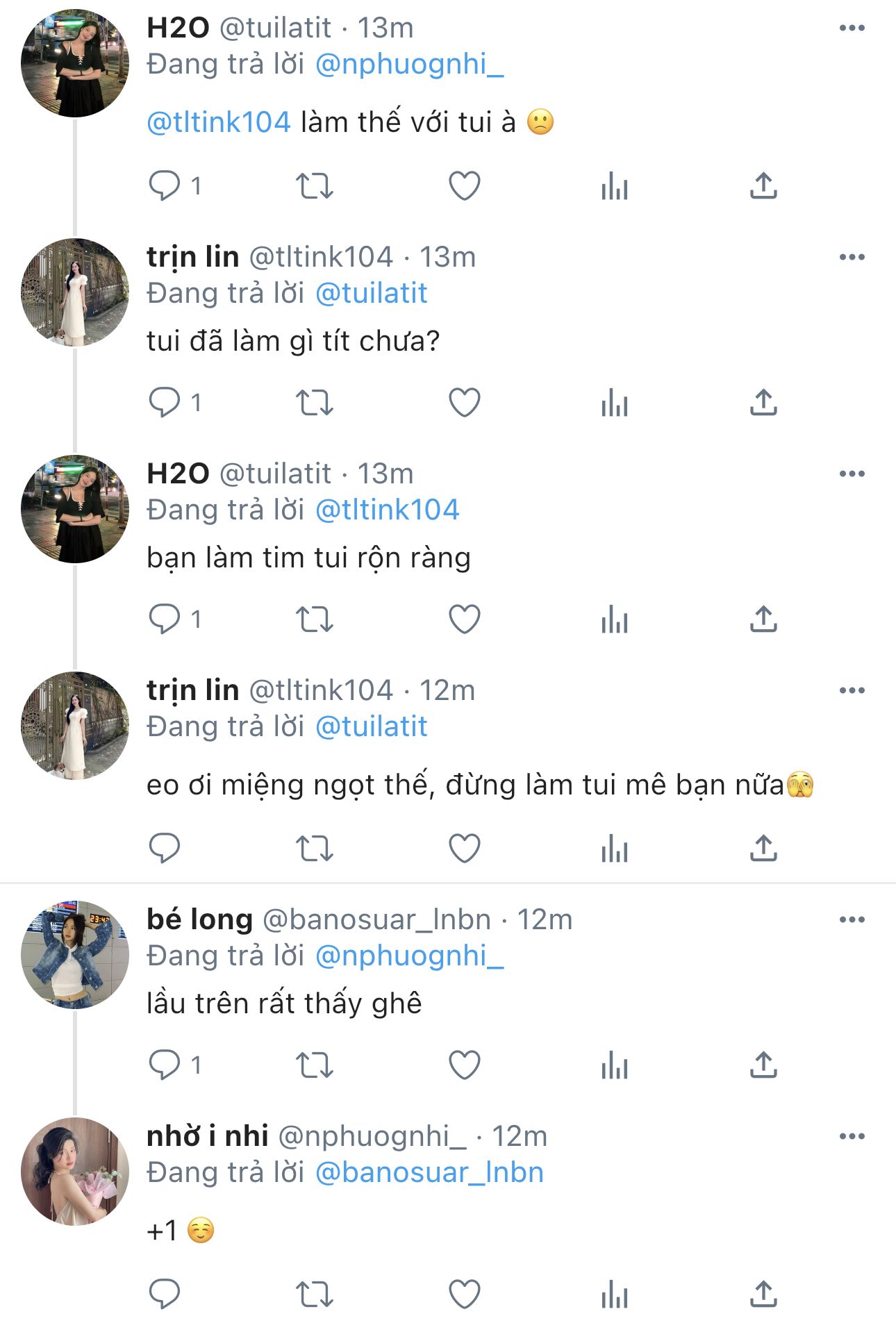Like H2O's "bạn làm tim tui rộn ràng" tweet
This screenshot has width=896, height=1323.
click(x=465, y=619)
